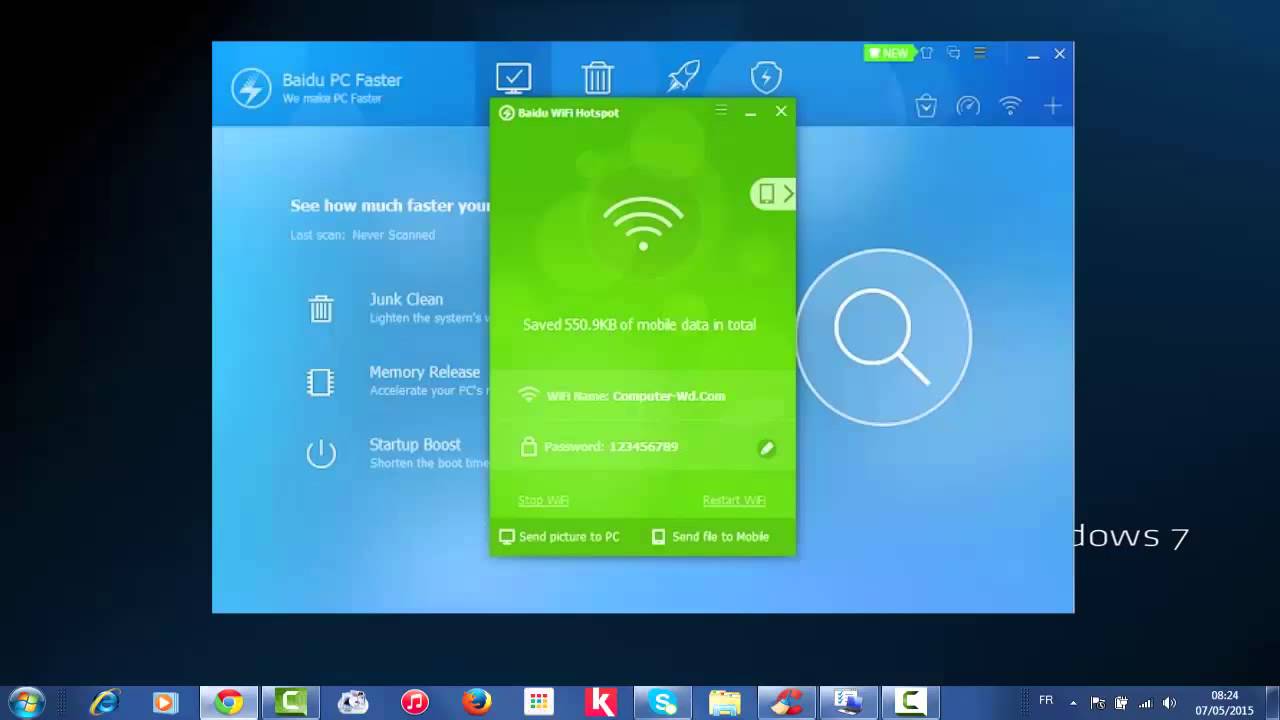Screen dimensions: 1280x720
Task: Show hidden tray icons arrow
Action: point(1074,703)
